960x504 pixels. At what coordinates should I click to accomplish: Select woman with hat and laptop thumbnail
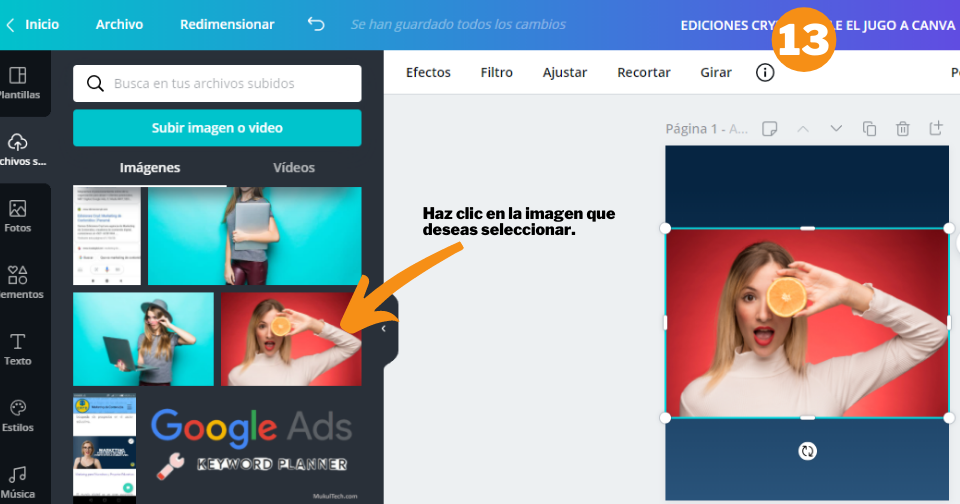143,339
